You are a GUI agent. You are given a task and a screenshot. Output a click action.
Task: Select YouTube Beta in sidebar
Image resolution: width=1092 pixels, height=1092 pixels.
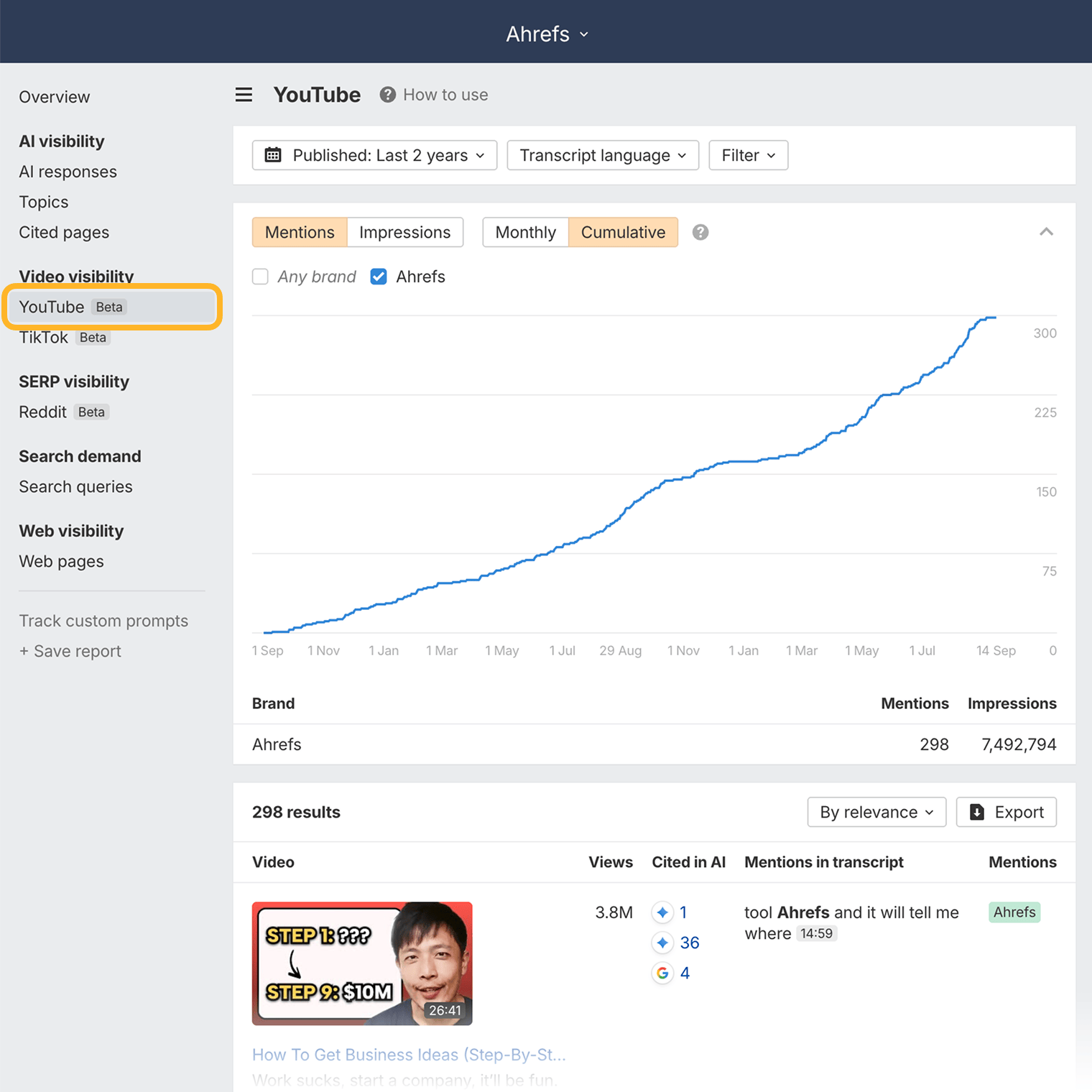point(112,307)
